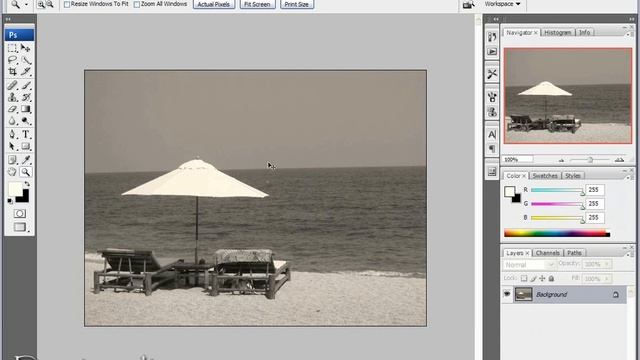Click the Navigator zoom slider handle
The width and height of the screenshot is (640, 360).
point(590,160)
